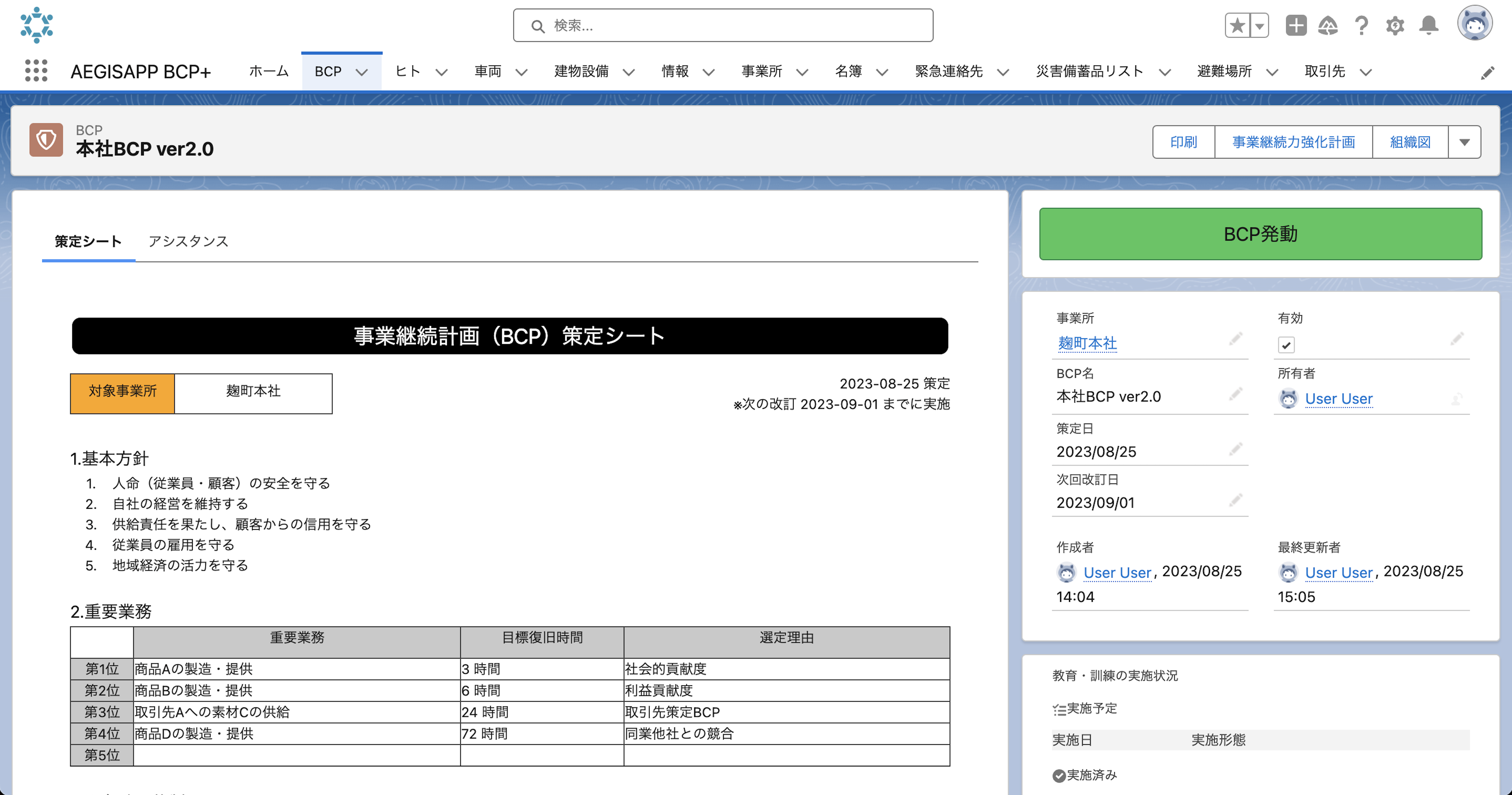Open the help question mark icon
Viewport: 1512px width, 795px height.
pos(1362,25)
